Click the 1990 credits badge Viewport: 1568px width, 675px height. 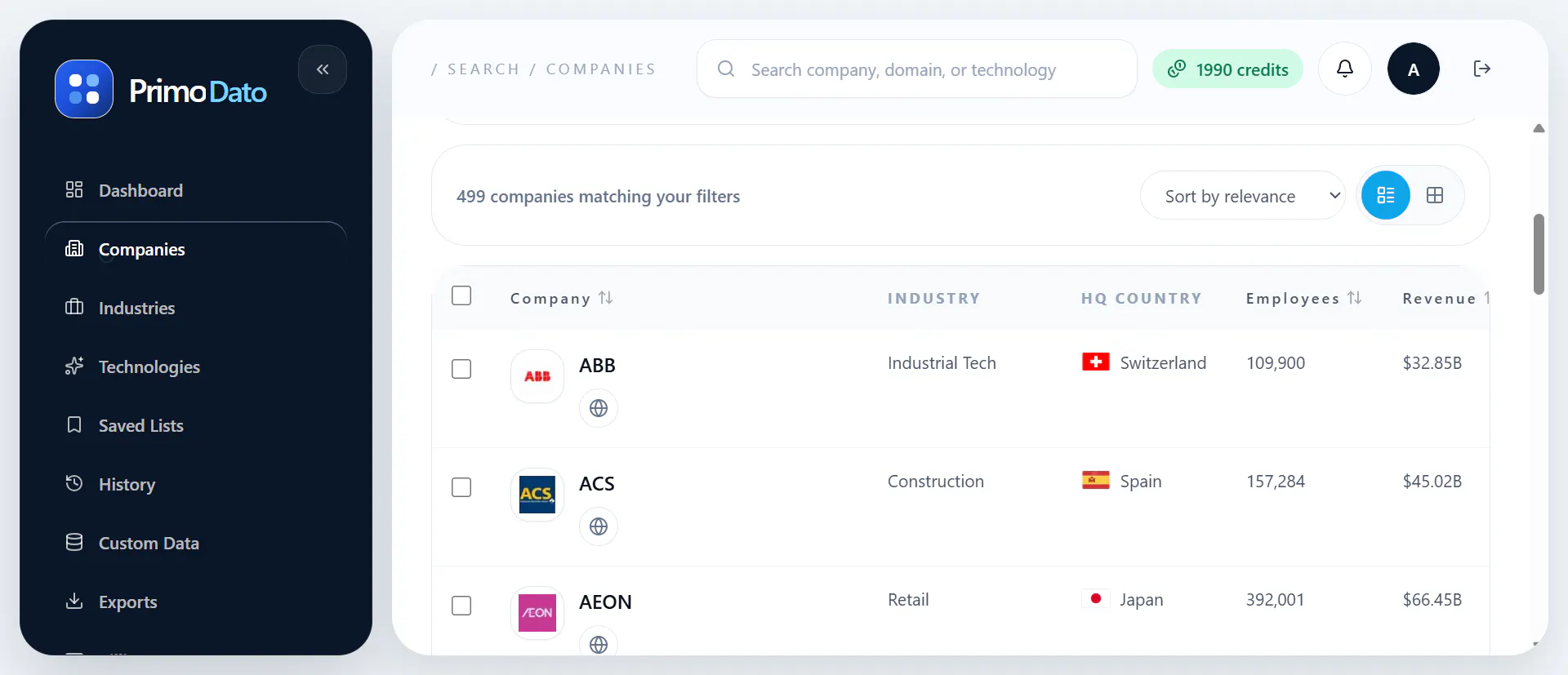(x=1227, y=69)
